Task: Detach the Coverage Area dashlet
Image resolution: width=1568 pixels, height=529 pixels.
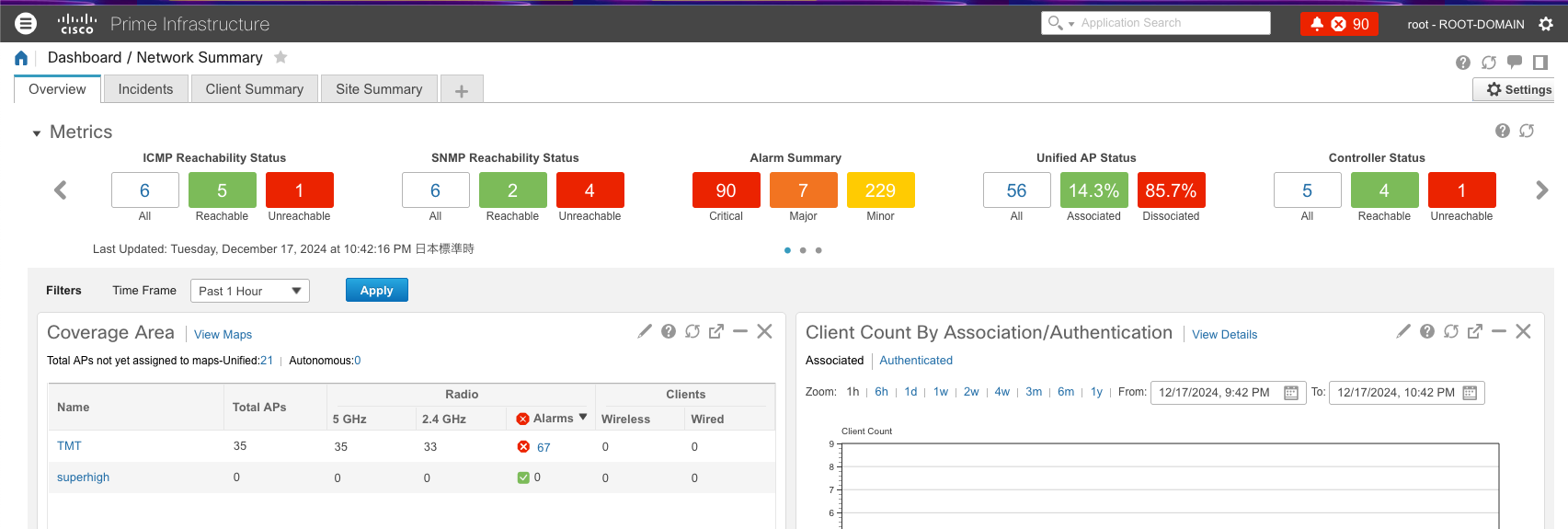Action: pyautogui.click(x=716, y=331)
